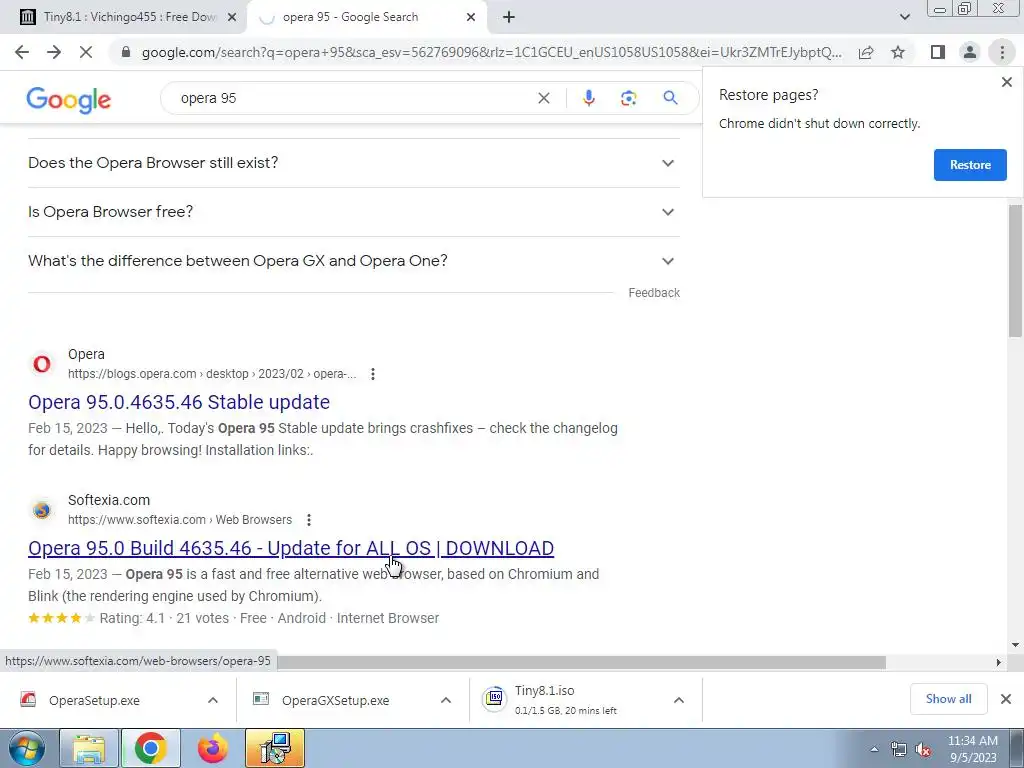Viewport: 1024px width, 768px height.
Task: Open the Windows Start menu
Action: tap(27, 748)
